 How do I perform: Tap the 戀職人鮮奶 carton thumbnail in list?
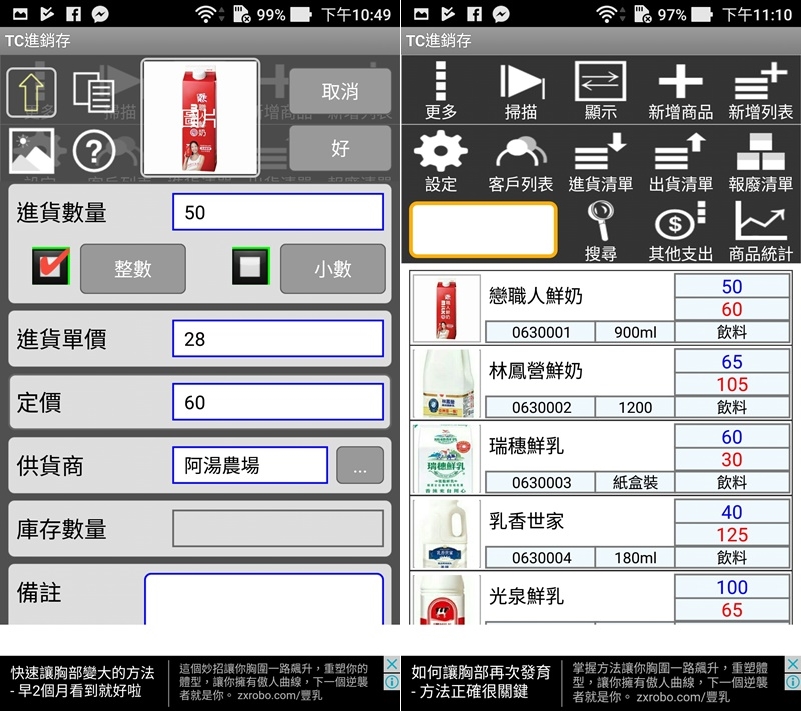446,309
